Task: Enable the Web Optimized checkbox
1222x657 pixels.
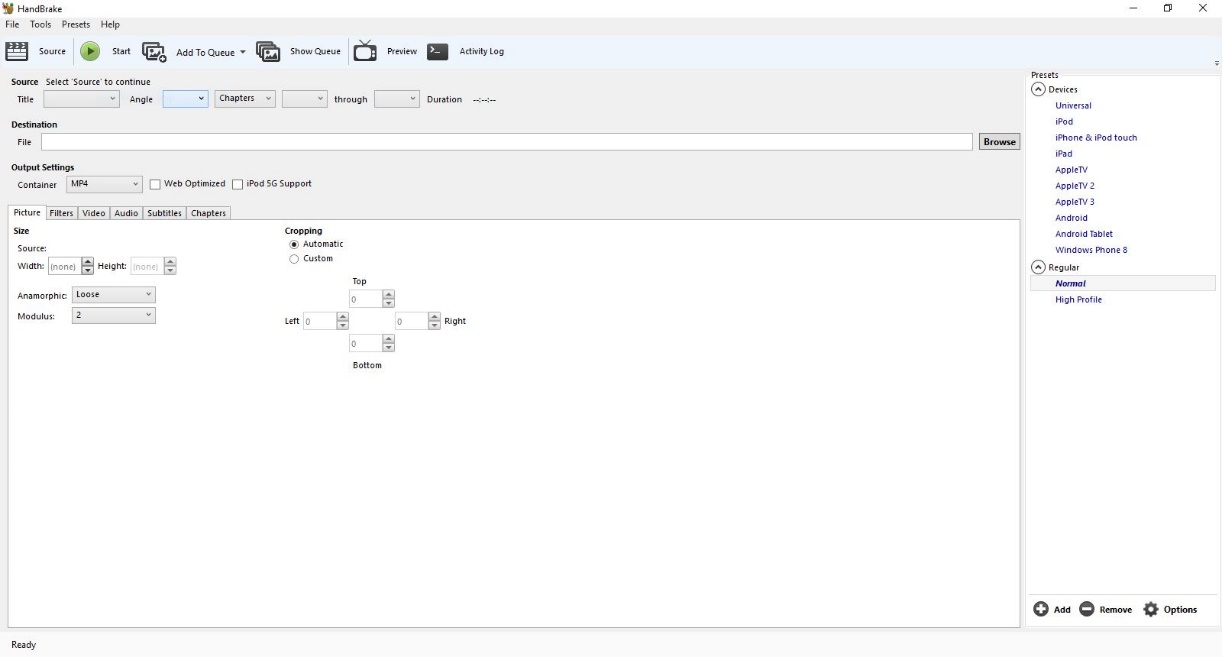Action: click(x=155, y=184)
